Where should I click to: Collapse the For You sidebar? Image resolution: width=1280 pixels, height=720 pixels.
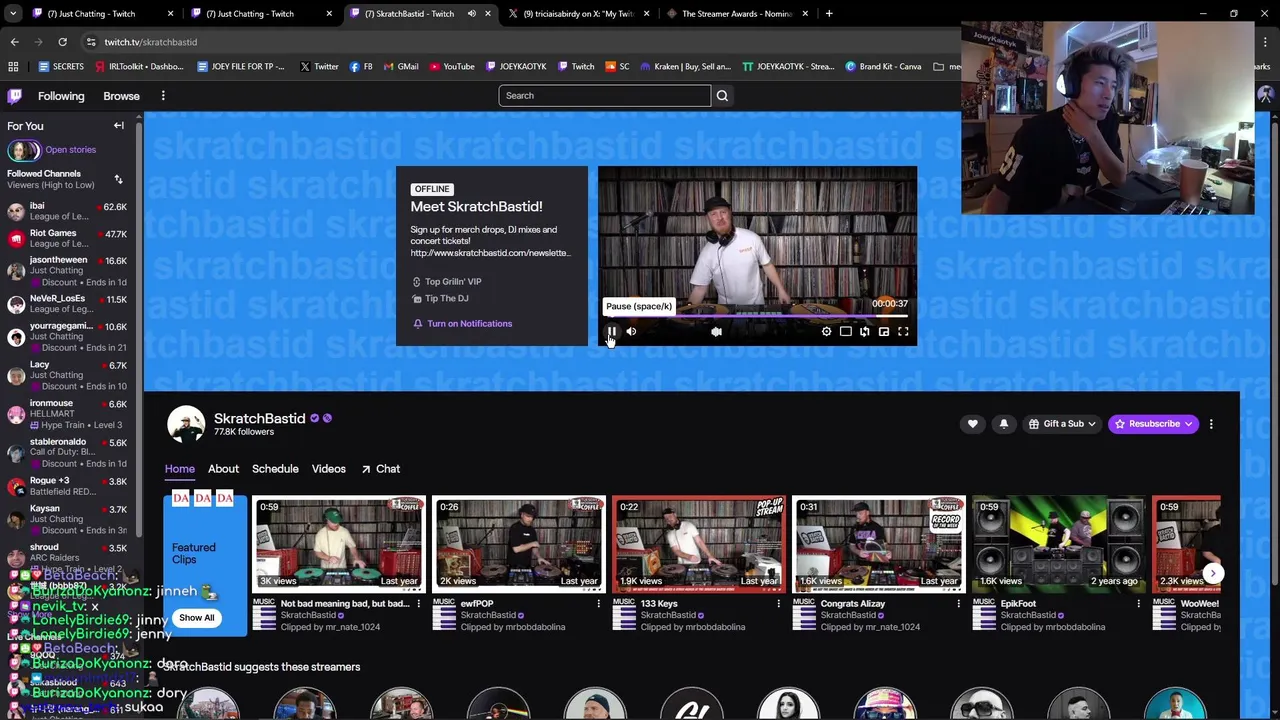[118, 126]
